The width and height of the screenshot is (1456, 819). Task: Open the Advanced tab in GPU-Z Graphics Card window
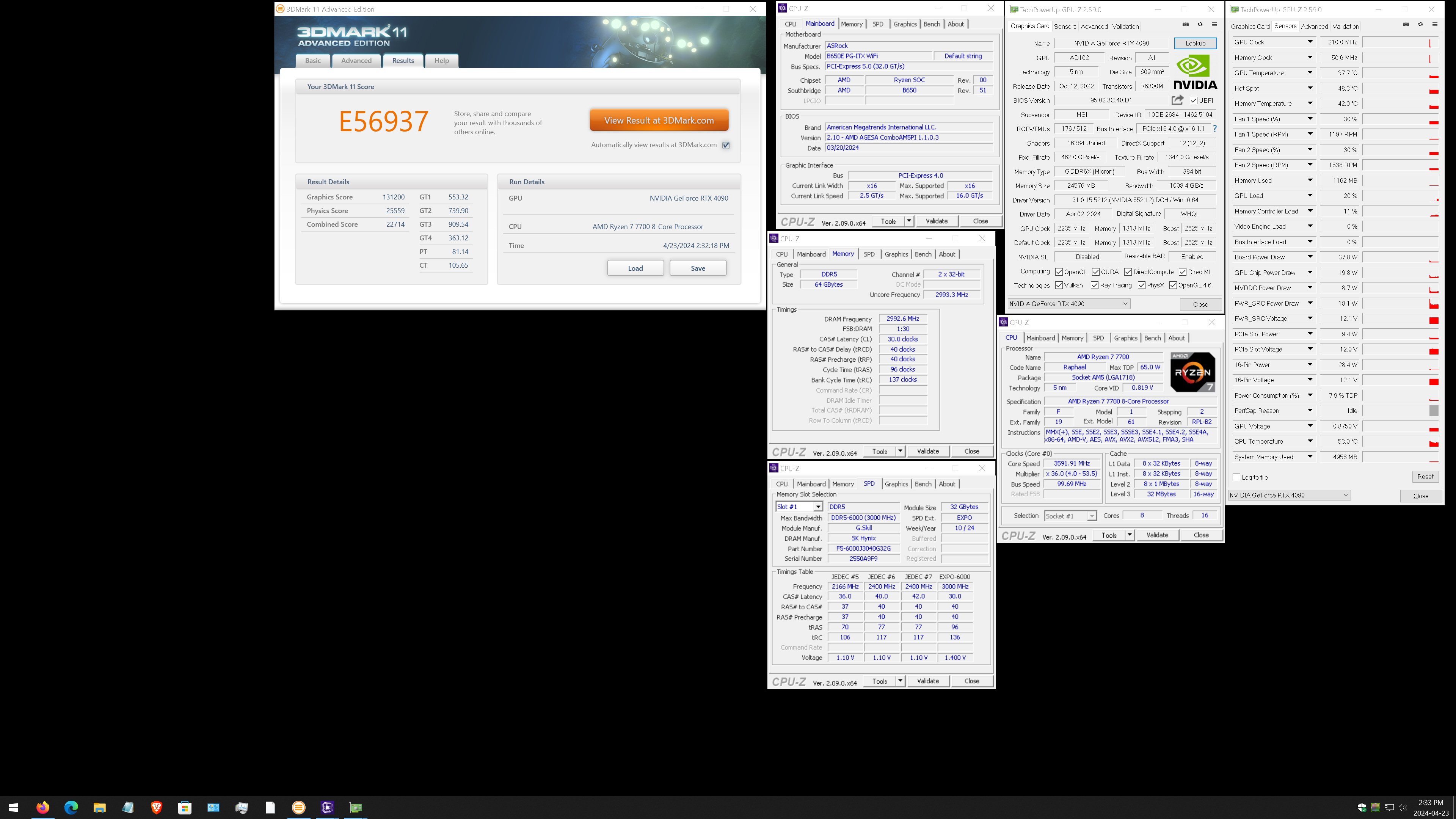1094,26
